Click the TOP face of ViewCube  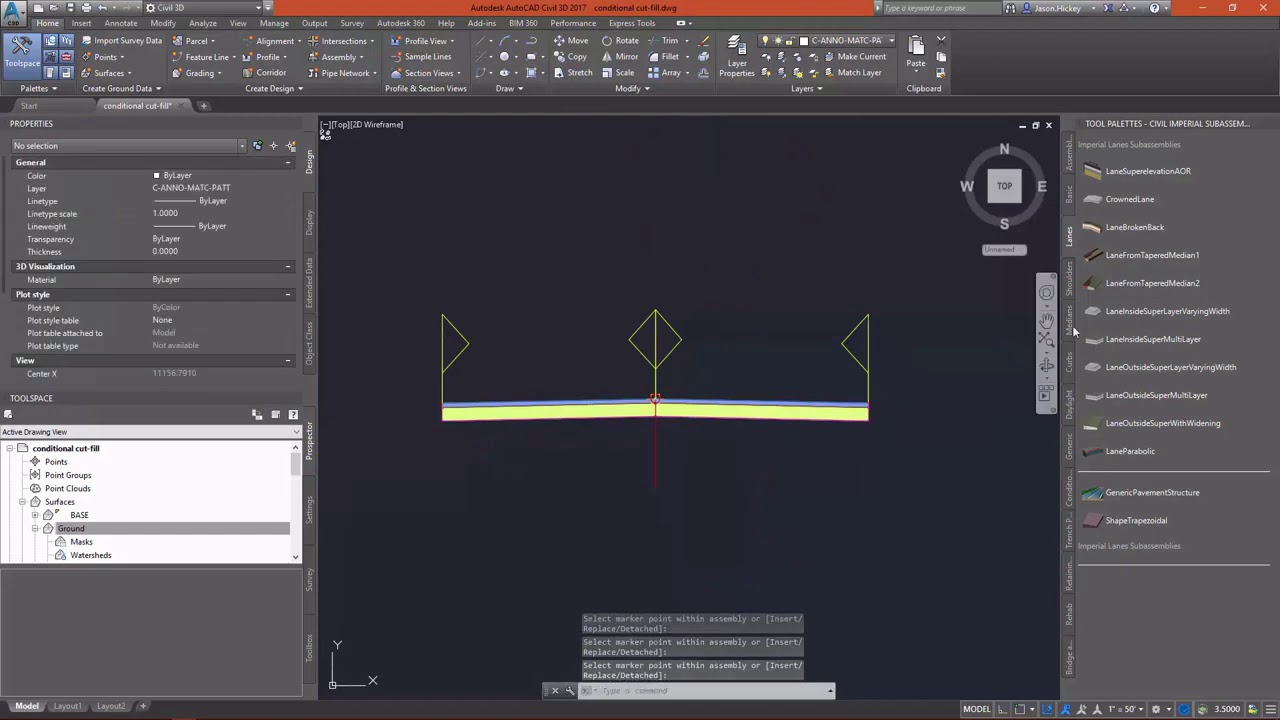(x=1004, y=186)
